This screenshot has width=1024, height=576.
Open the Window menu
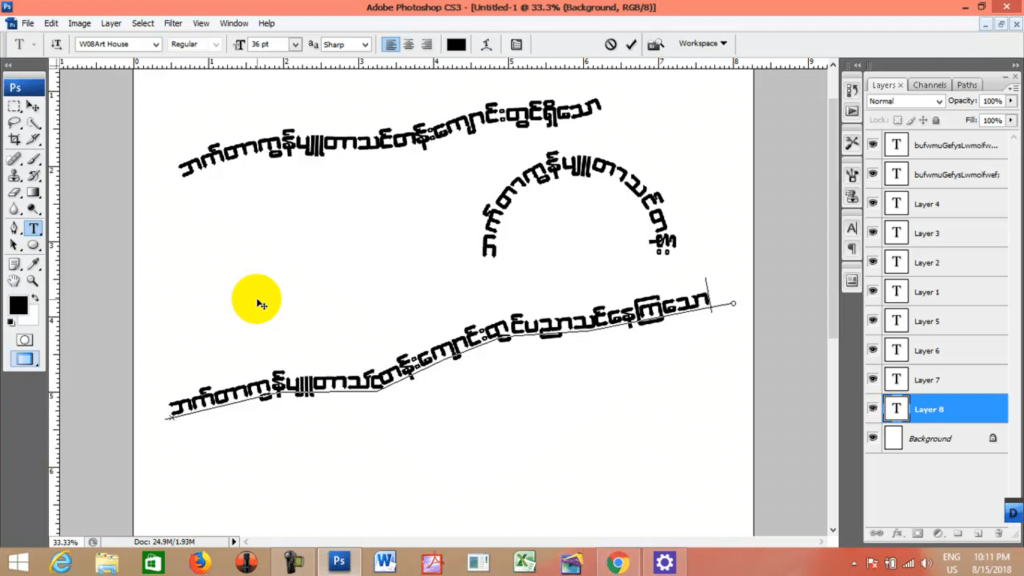point(234,24)
